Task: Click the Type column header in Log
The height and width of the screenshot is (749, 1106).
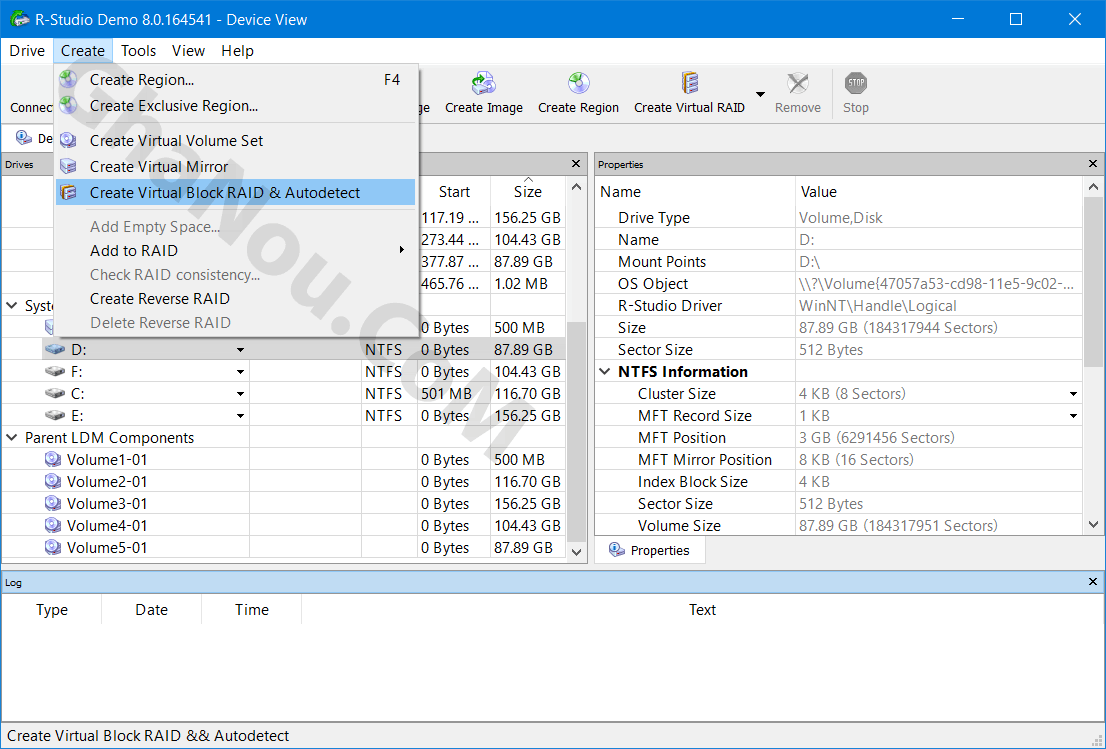Action: 51,610
